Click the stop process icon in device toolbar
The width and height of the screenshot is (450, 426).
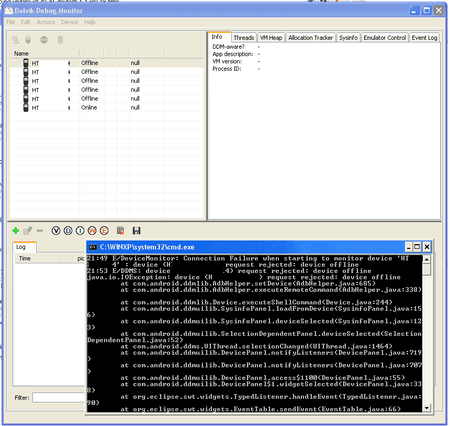click(x=44, y=40)
